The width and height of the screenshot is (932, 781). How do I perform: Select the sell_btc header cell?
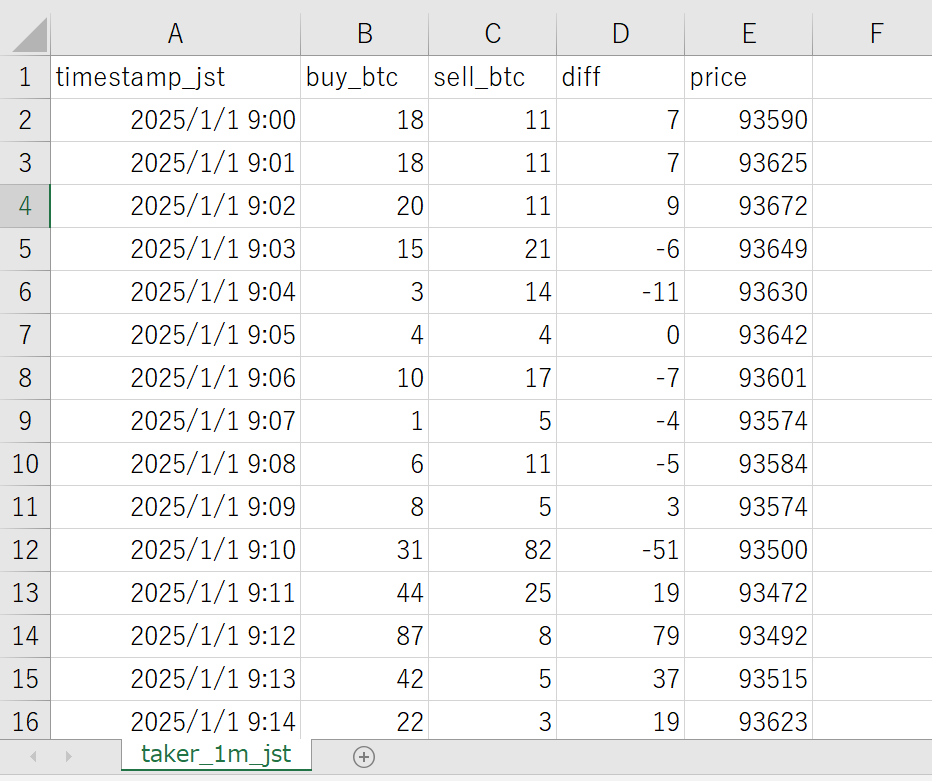492,78
